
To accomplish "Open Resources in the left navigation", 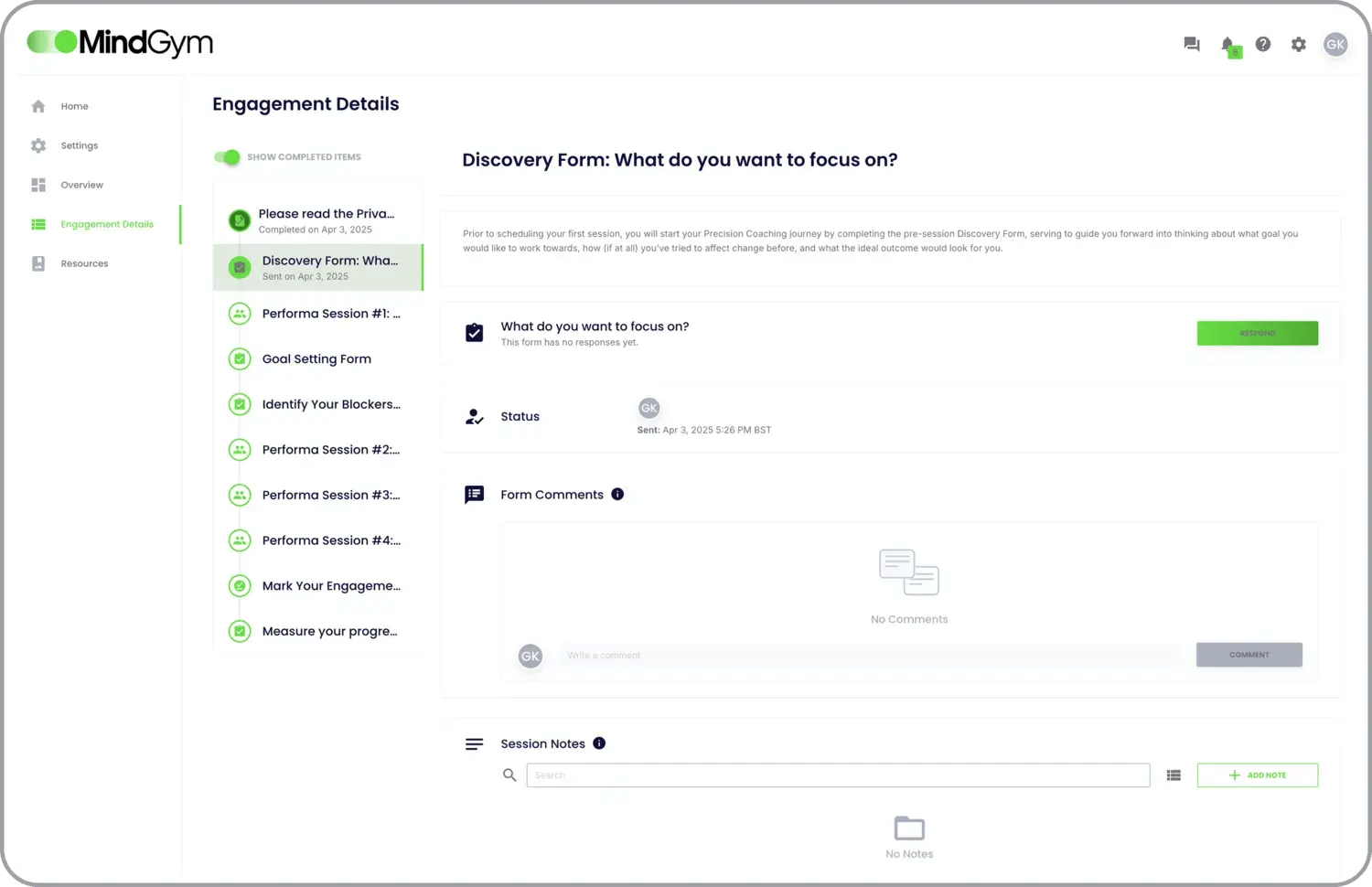I will tap(84, 263).
